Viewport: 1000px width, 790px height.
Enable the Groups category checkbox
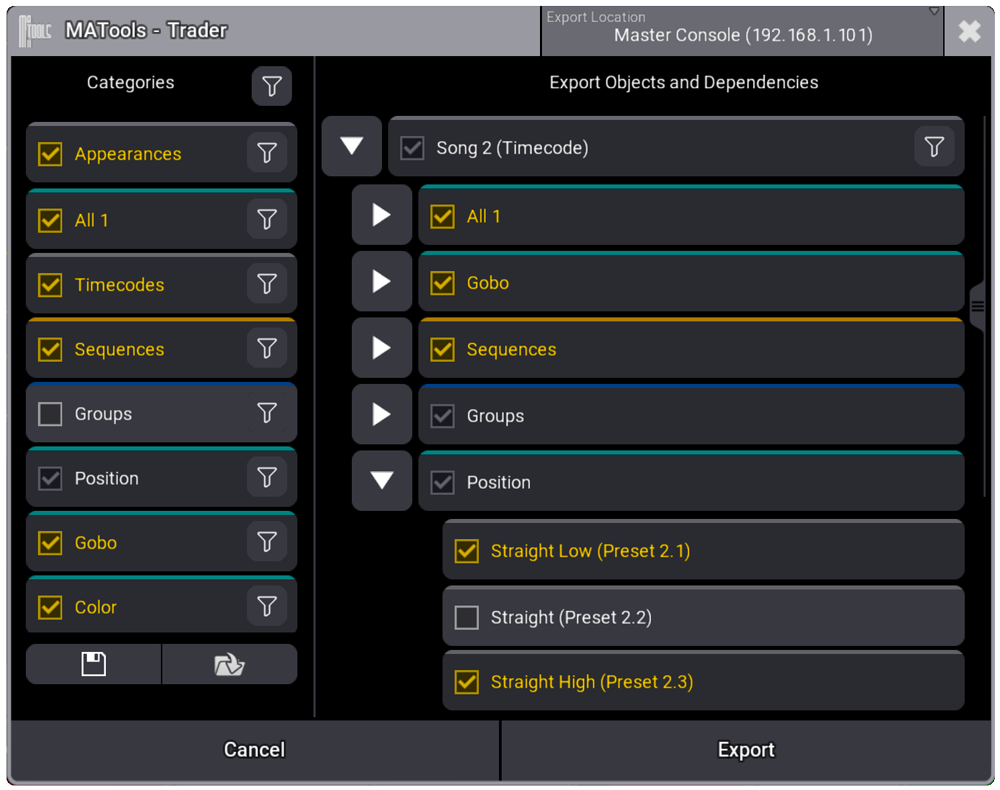pyautogui.click(x=50, y=414)
